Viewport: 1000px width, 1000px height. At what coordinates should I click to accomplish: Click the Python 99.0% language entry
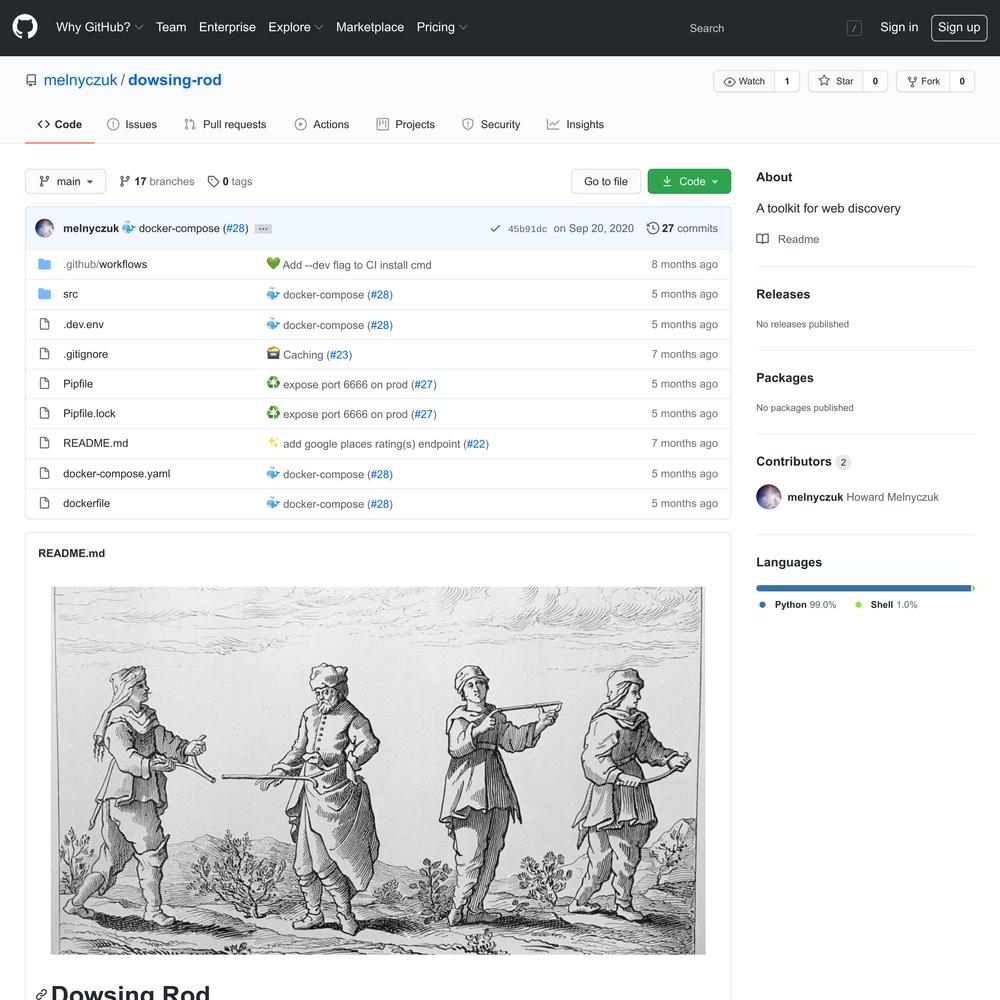(797, 605)
